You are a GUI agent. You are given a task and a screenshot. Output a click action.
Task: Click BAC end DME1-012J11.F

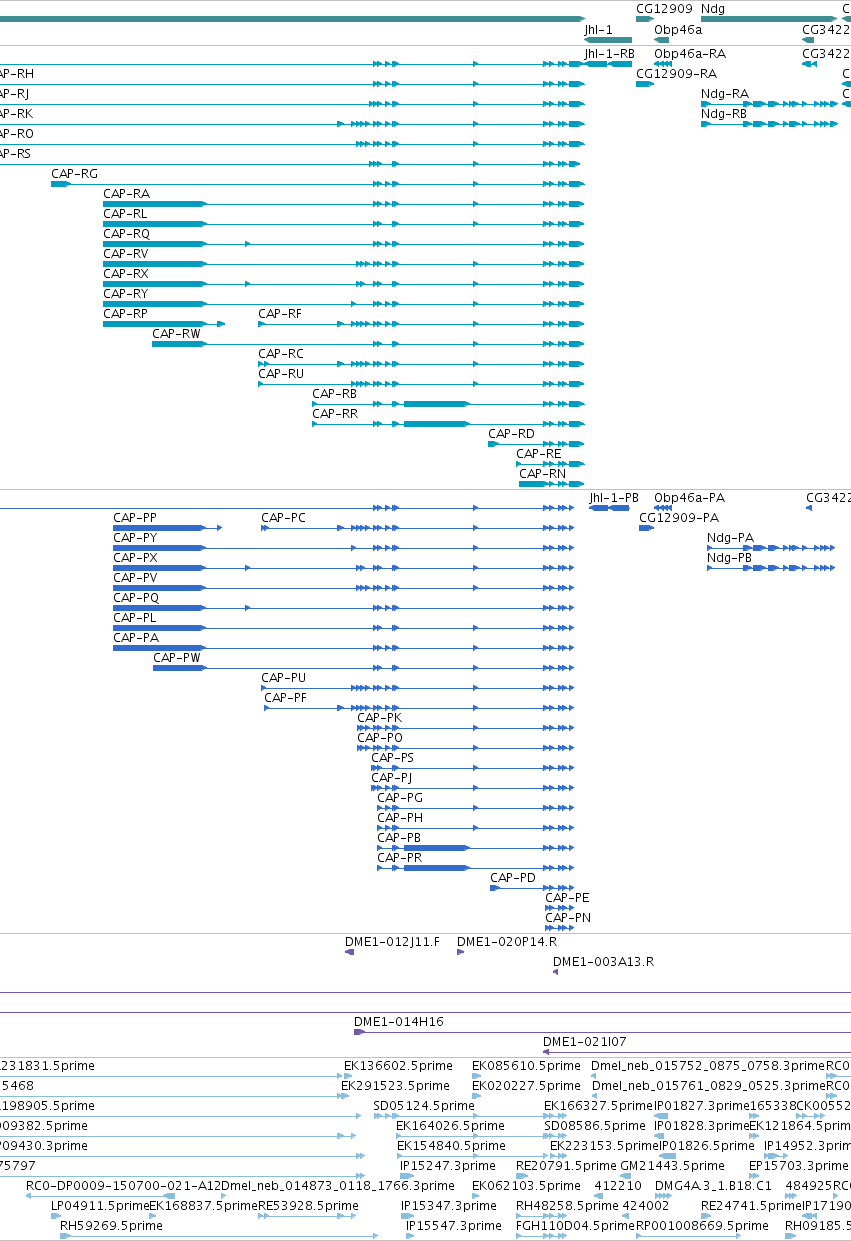[392, 941]
